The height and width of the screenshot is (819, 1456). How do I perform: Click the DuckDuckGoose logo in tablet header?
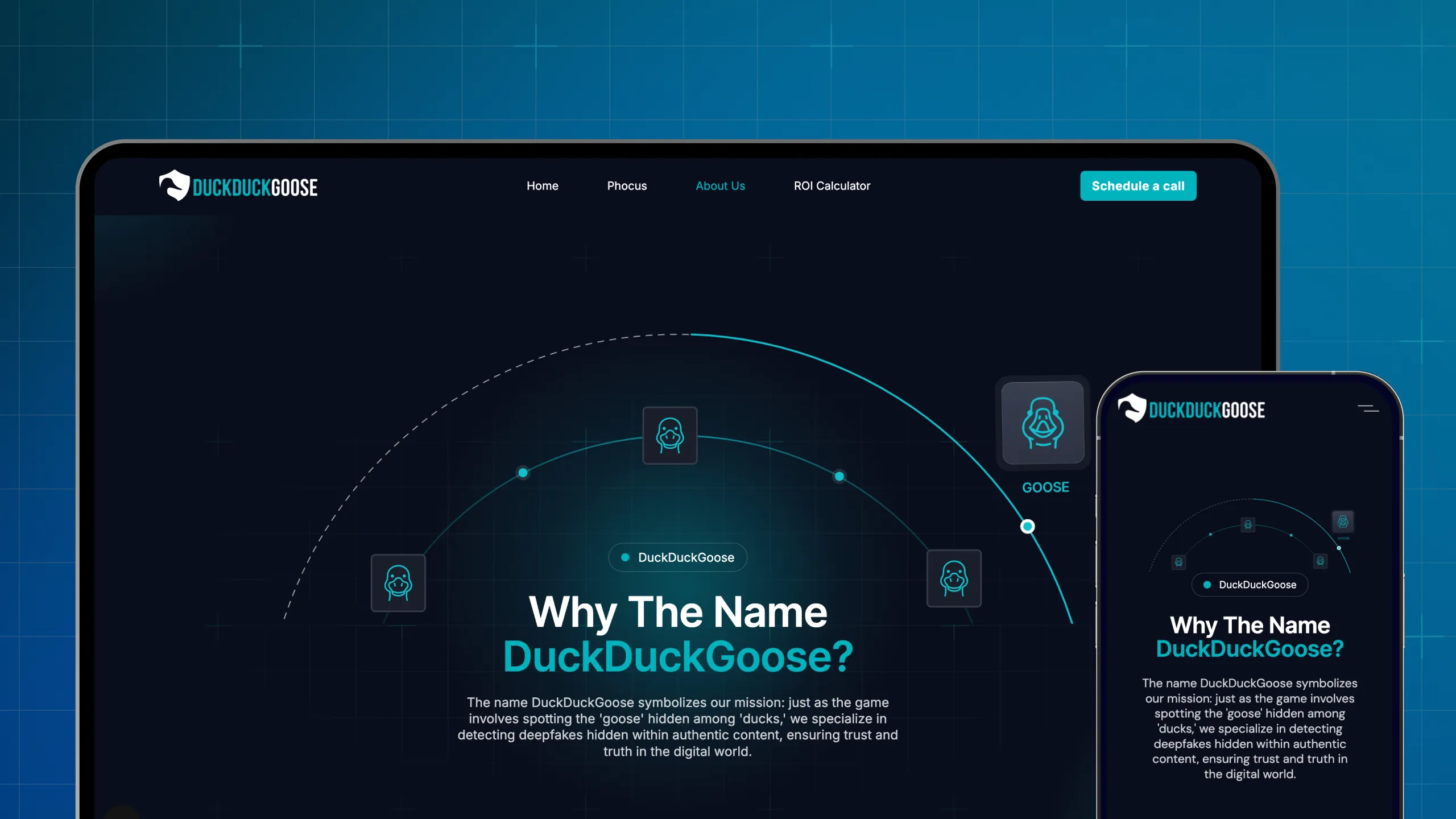(x=238, y=185)
